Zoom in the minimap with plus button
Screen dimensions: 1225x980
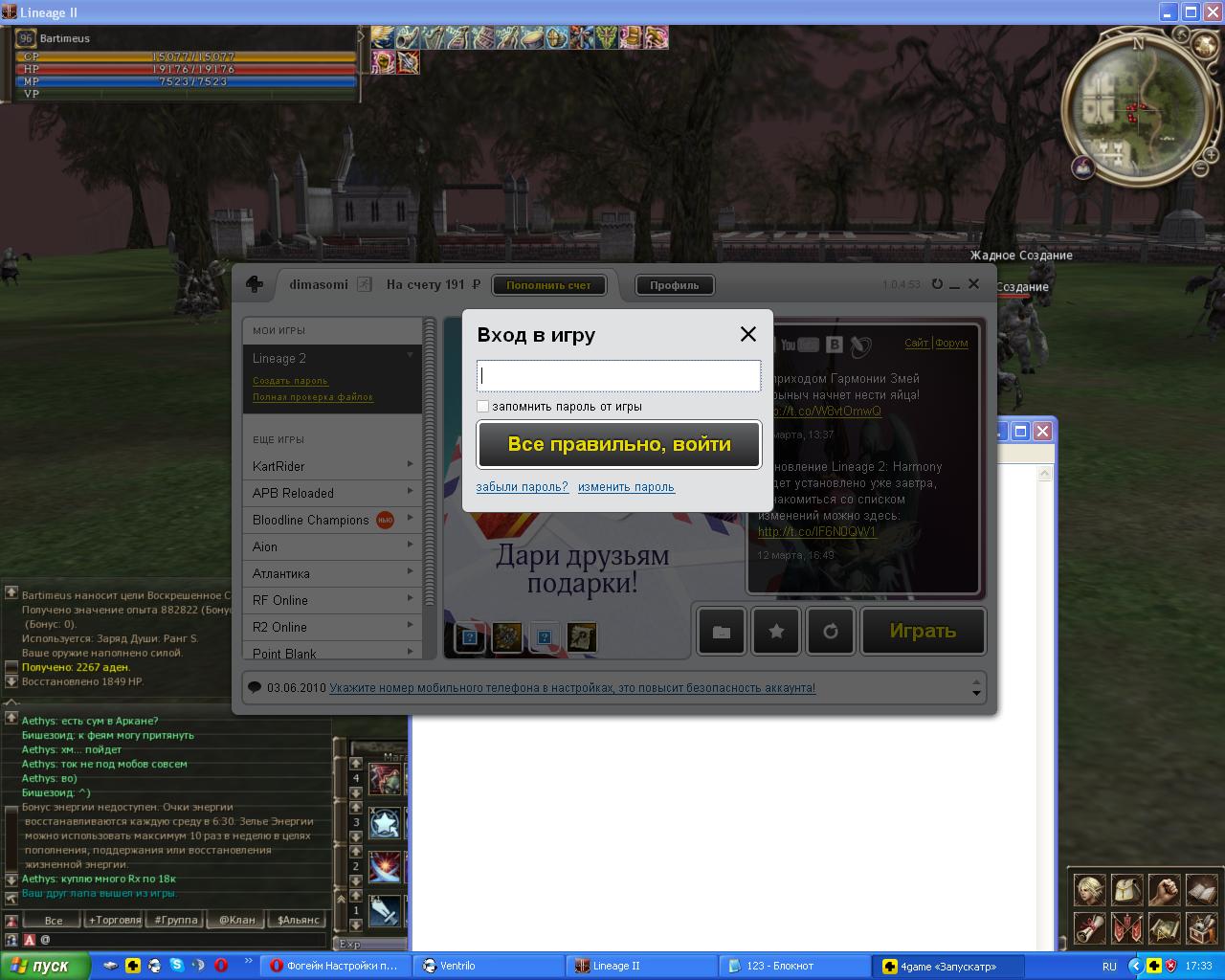click(1211, 154)
